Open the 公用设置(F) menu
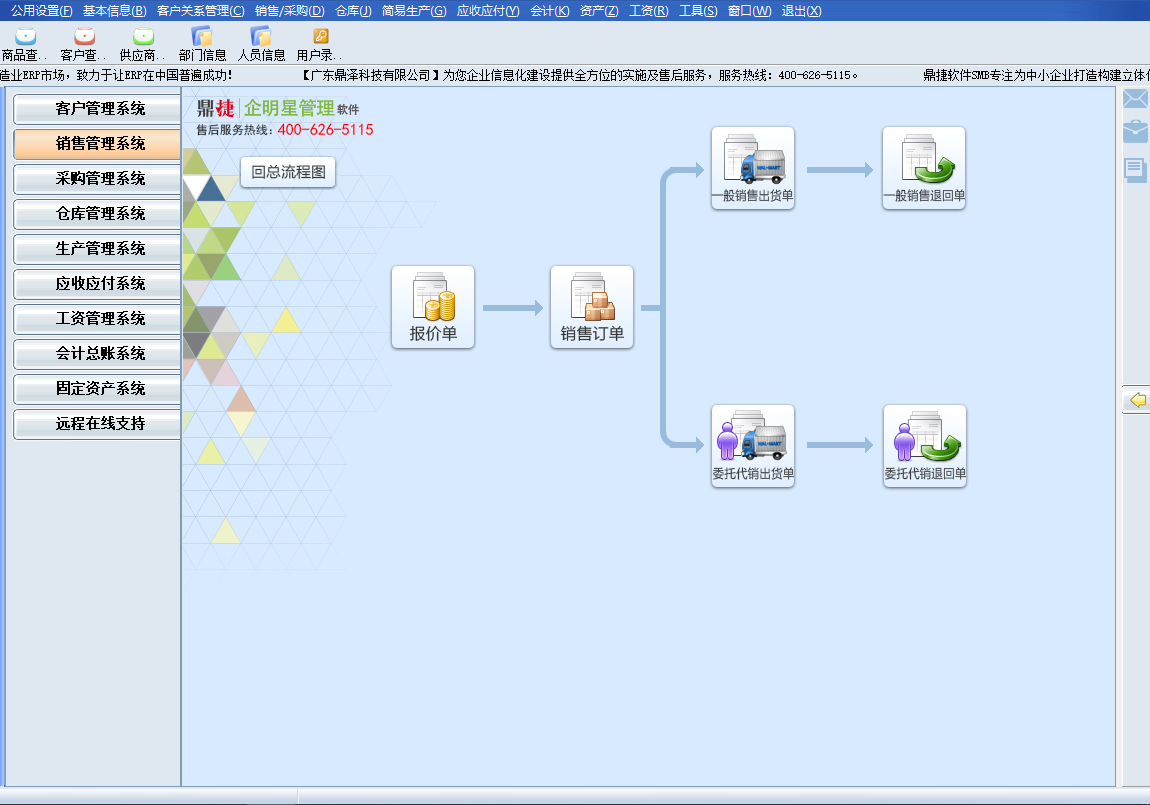This screenshot has height=805, width=1150. [41, 10]
